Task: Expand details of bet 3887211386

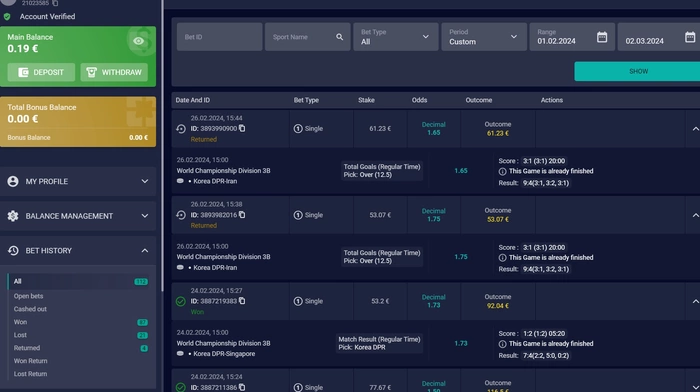Action: [695, 388]
